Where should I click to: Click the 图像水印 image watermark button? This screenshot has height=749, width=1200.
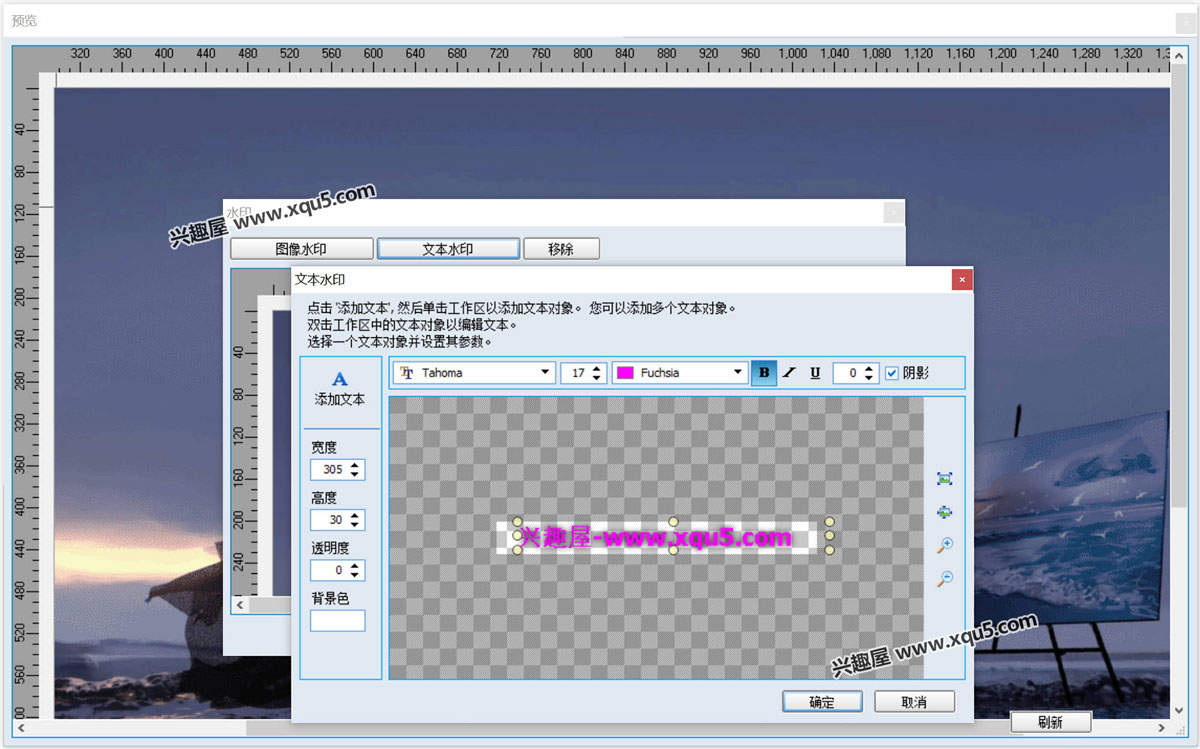[x=301, y=249]
